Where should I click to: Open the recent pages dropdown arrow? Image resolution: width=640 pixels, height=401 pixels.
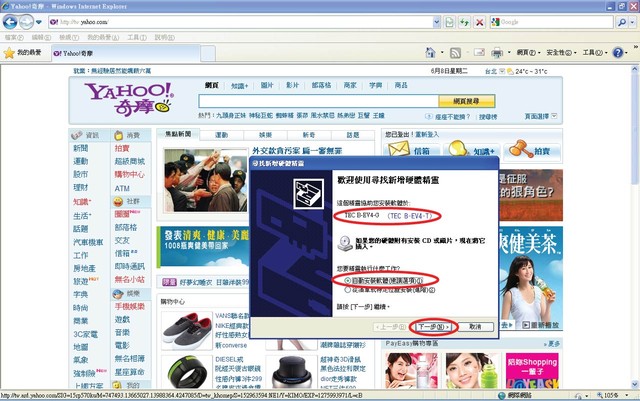pos(39,22)
